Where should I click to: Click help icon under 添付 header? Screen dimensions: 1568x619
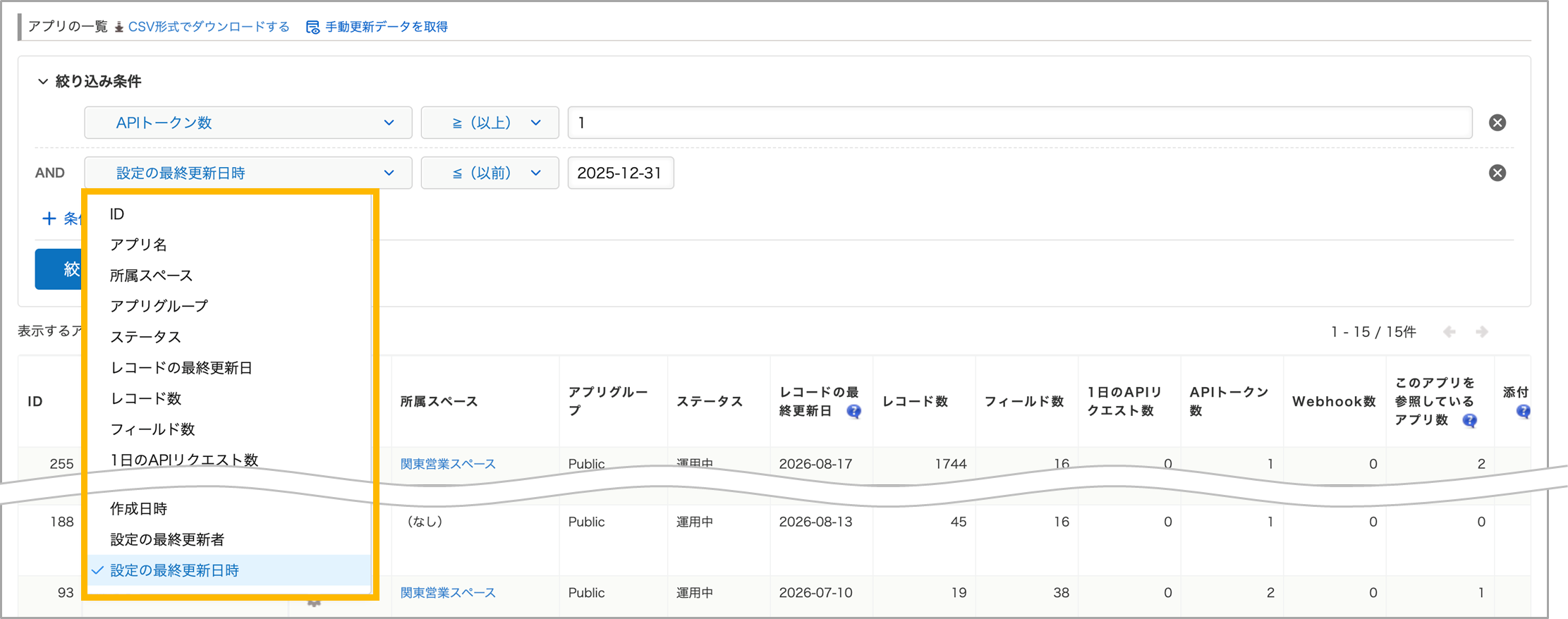[1523, 412]
